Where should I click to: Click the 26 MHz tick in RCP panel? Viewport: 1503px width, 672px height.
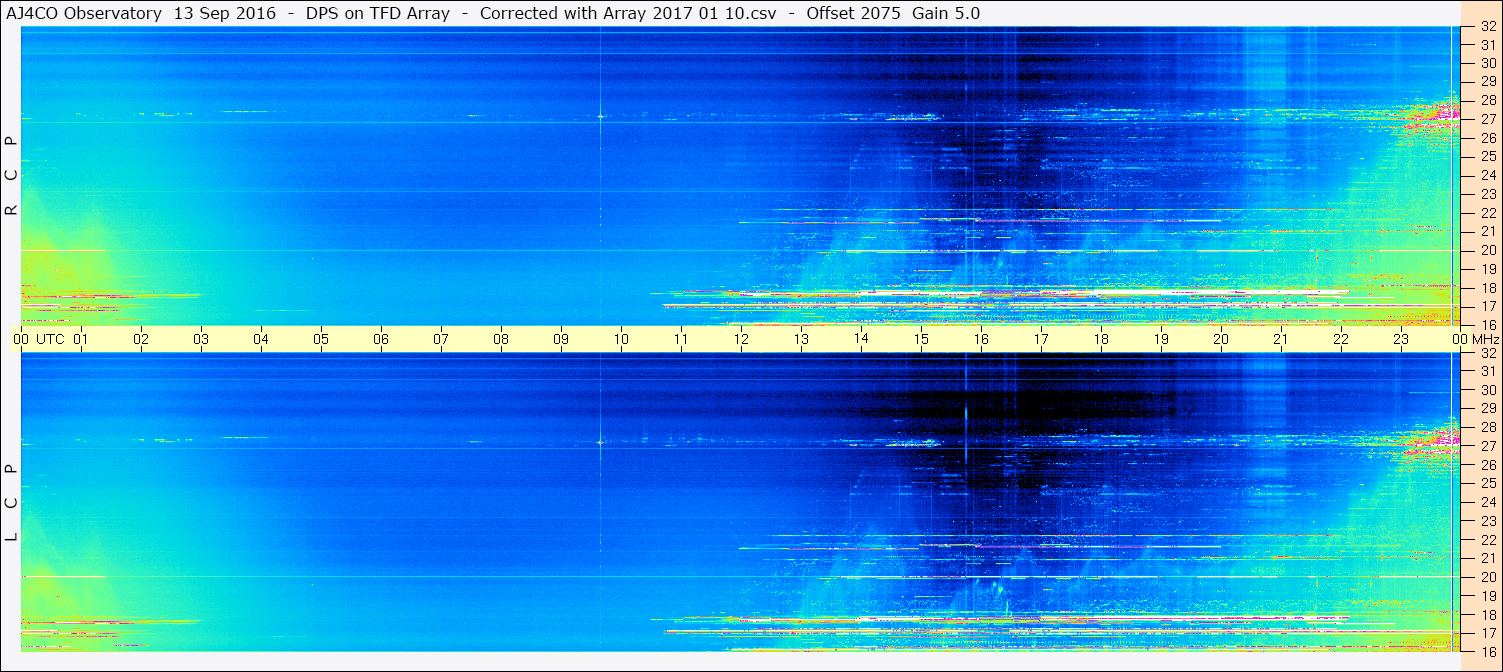click(1488, 137)
